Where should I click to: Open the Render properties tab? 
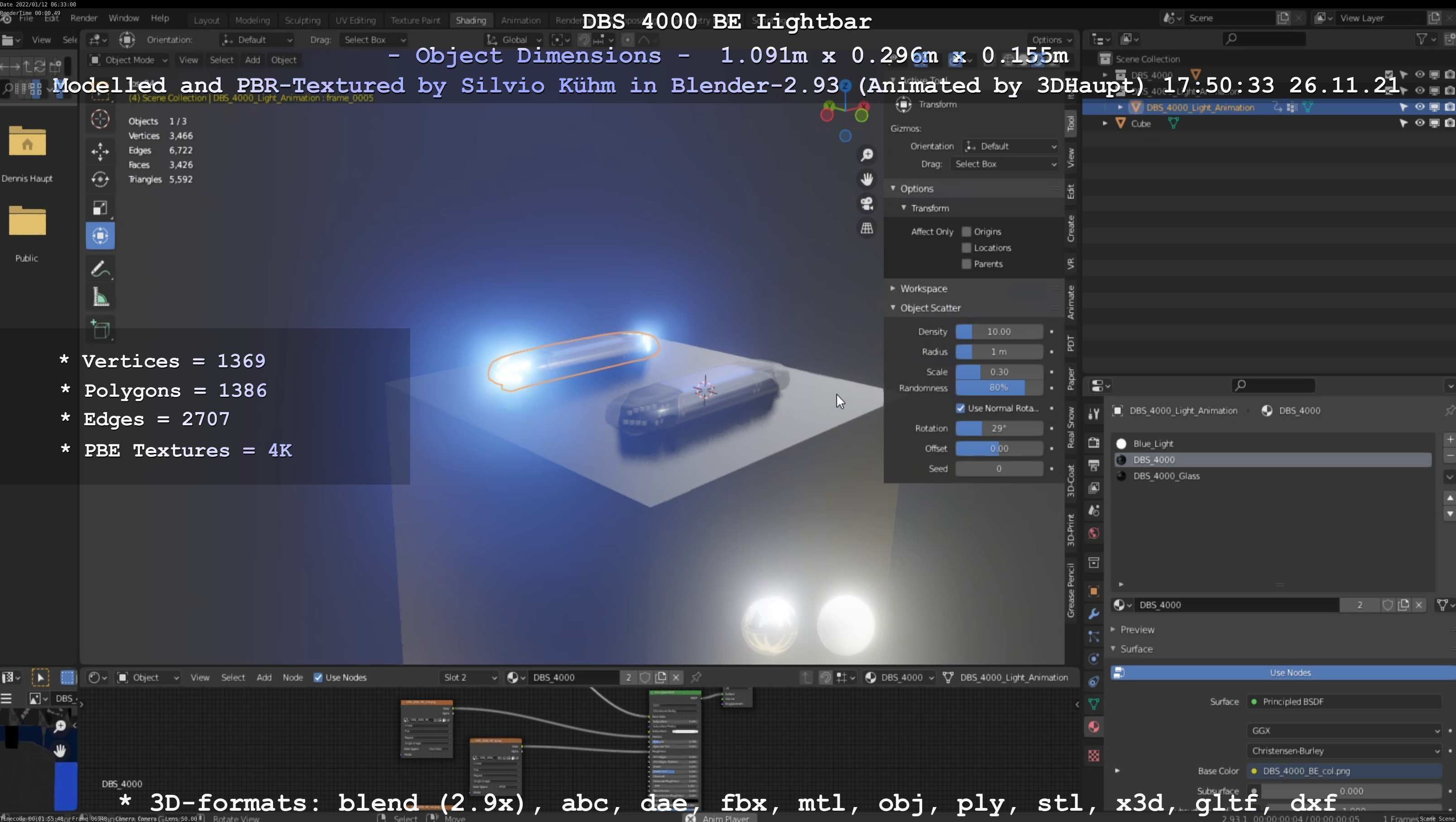(x=1094, y=442)
